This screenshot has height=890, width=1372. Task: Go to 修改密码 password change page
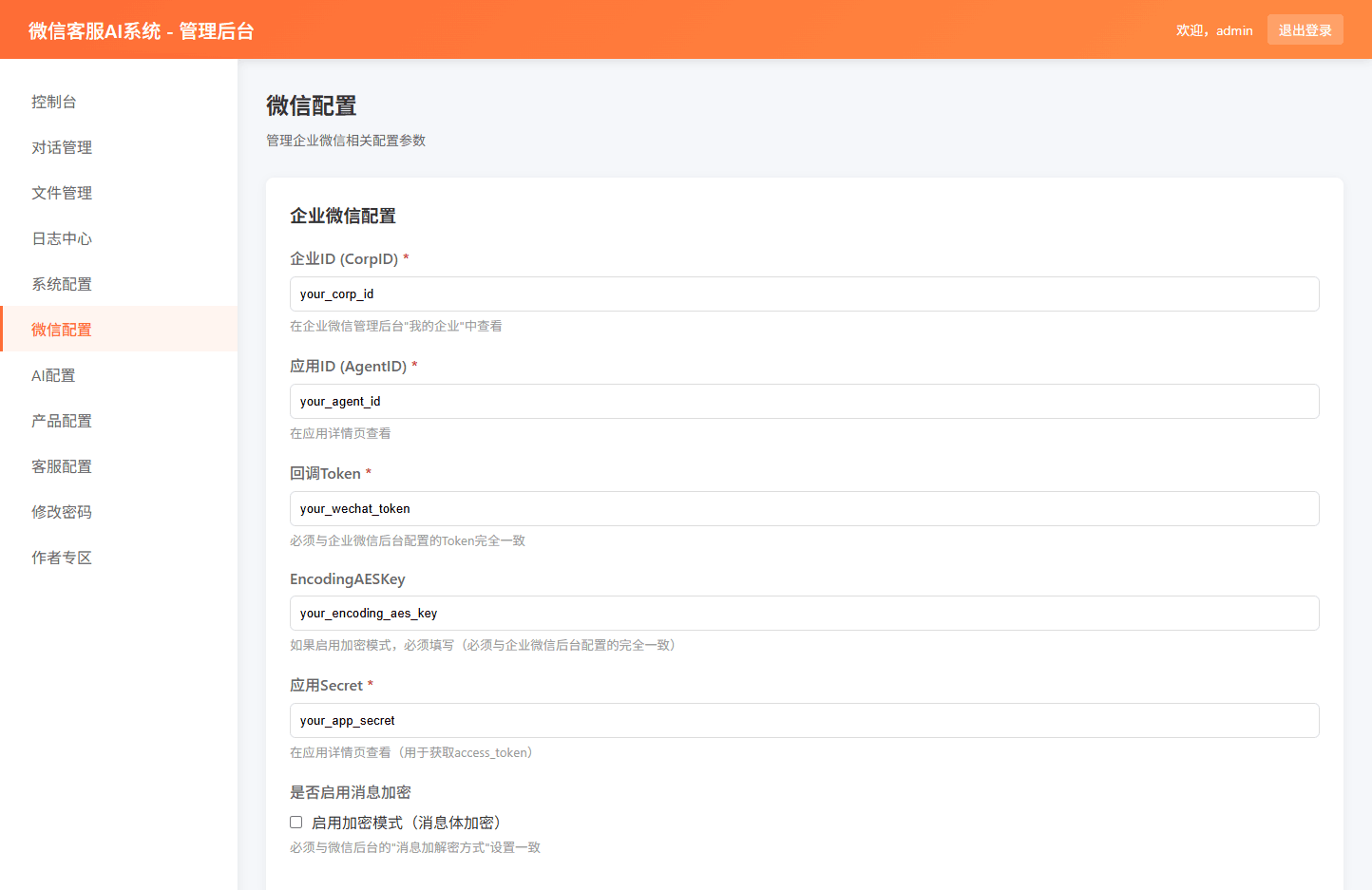pyautogui.click(x=61, y=511)
